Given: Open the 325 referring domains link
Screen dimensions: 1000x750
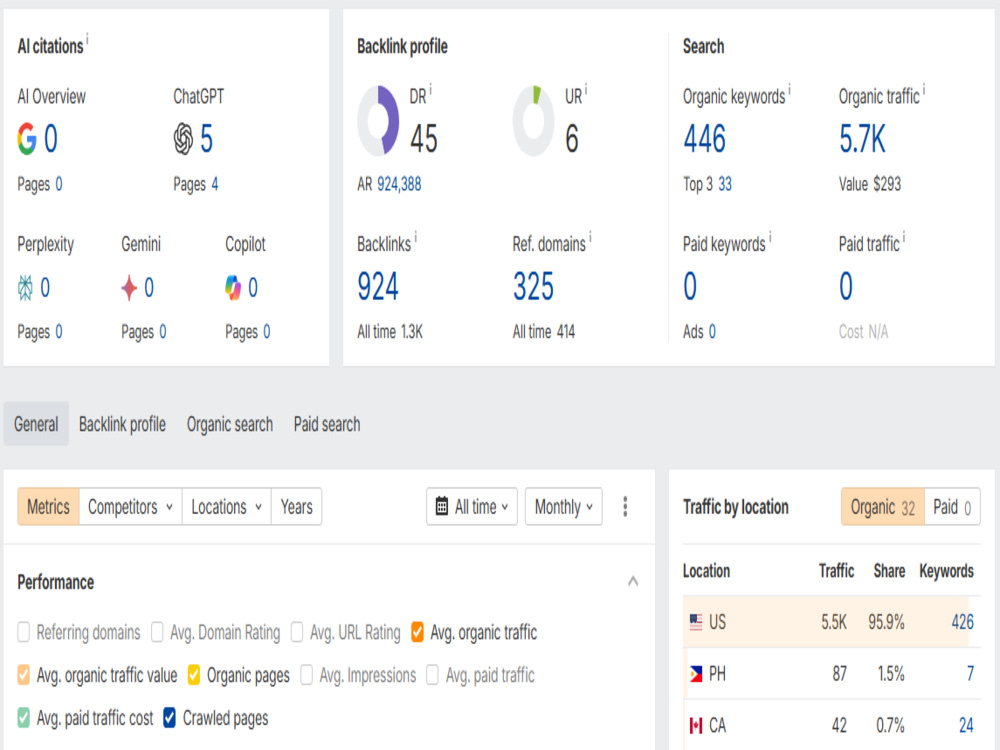Looking at the screenshot, I should (x=533, y=286).
